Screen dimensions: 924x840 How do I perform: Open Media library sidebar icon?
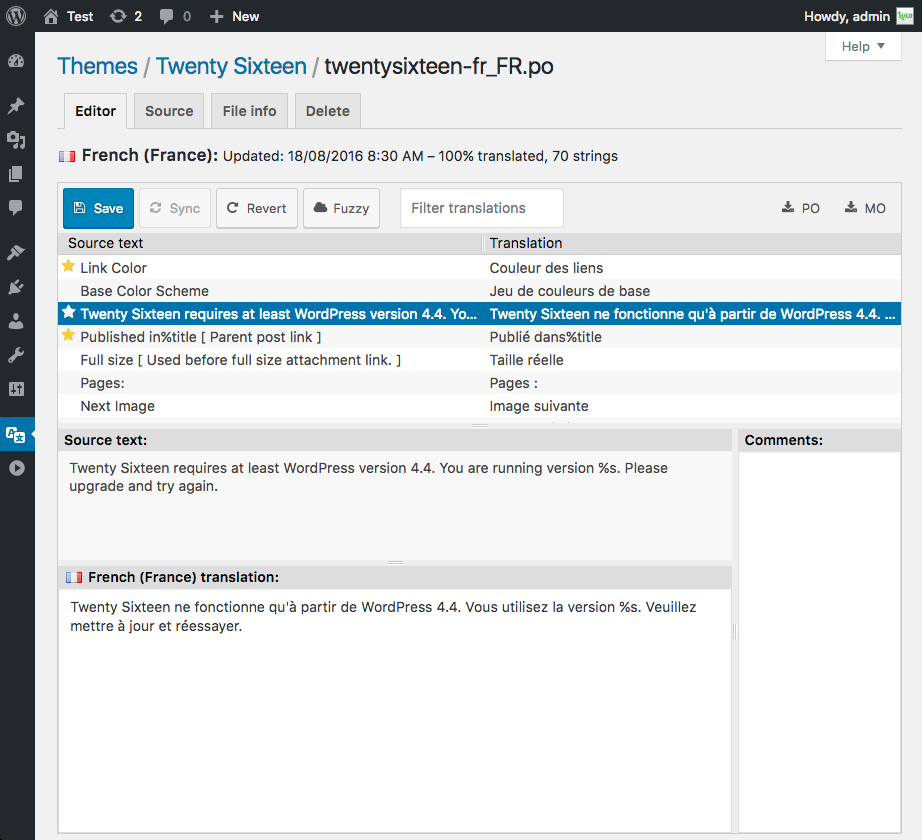[x=16, y=140]
